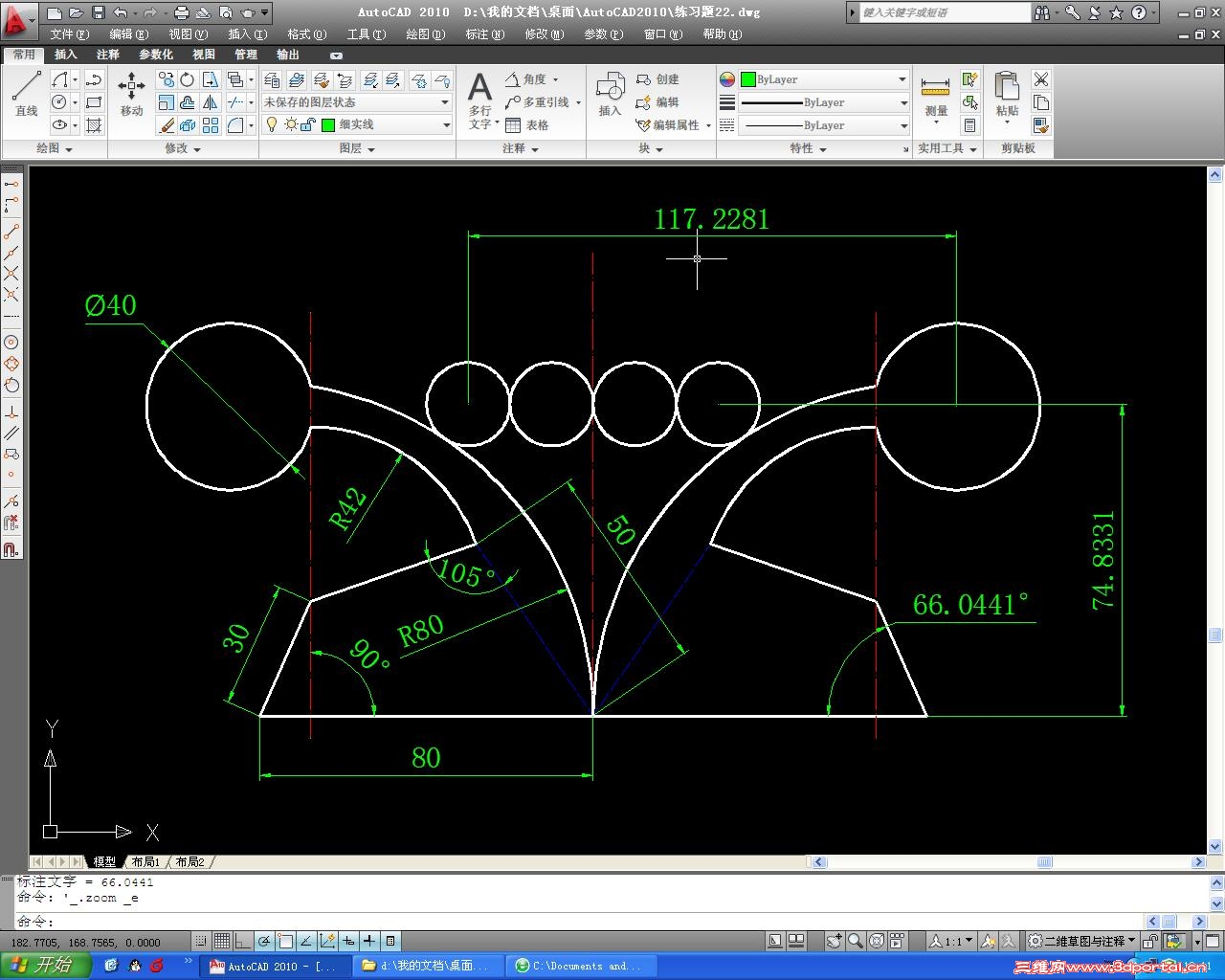1225x980 pixels.
Task: Expand the 图层 panel
Action: tap(357, 148)
